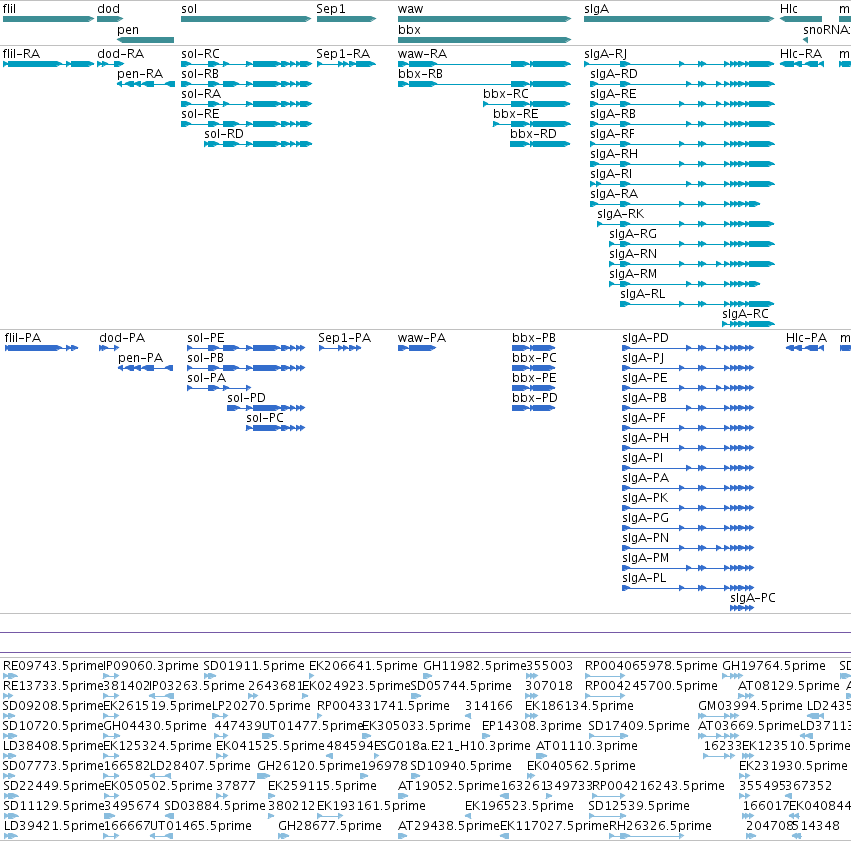Click EST GM03994.5prime

coord(750,706)
